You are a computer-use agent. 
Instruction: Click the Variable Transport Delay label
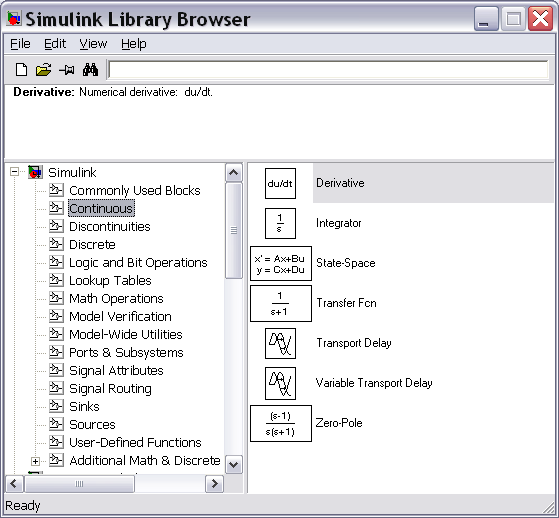point(374,383)
